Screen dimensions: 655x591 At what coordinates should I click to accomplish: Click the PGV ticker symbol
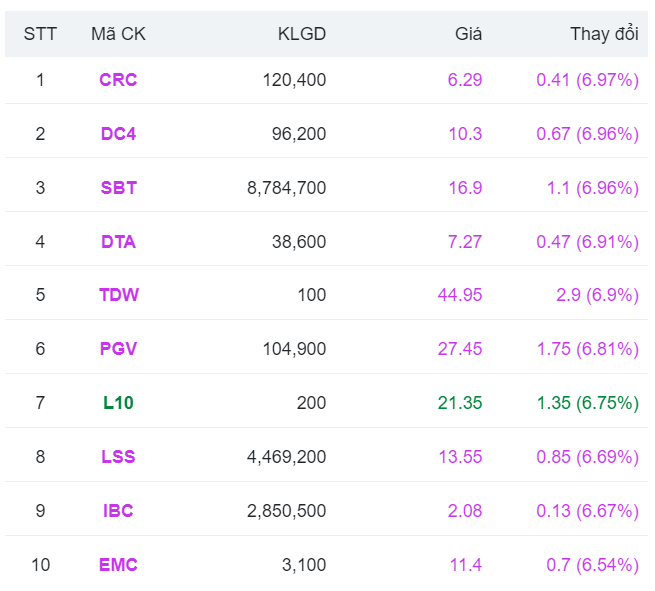coord(118,349)
